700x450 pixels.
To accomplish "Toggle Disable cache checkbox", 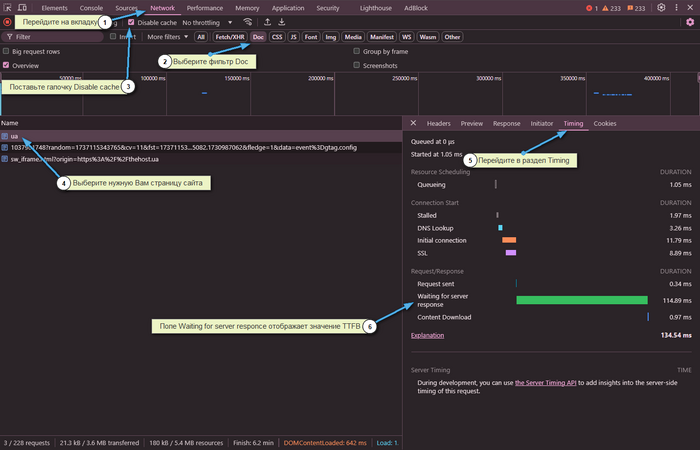I will pyautogui.click(x=131, y=22).
